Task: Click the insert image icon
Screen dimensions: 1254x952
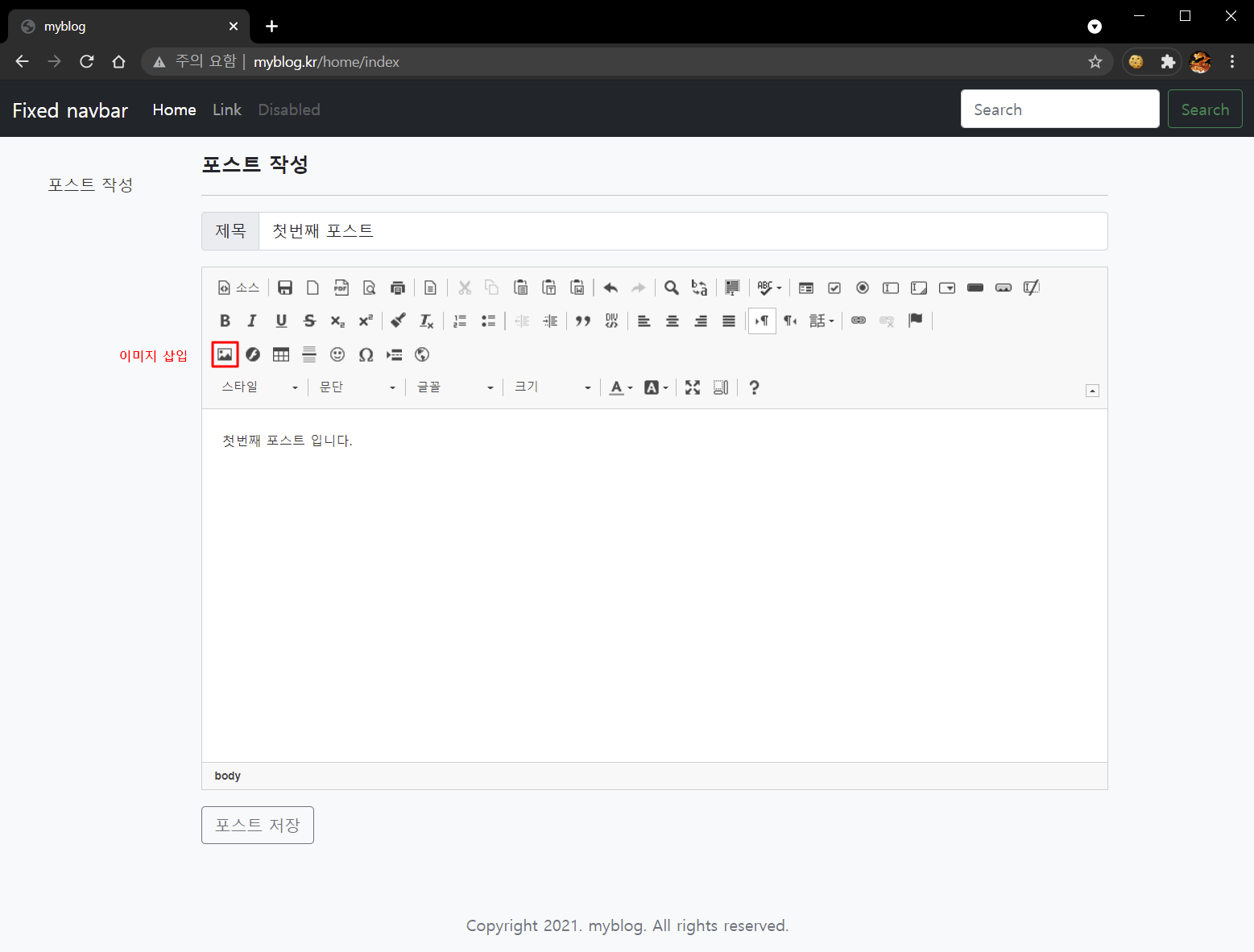Action: (225, 354)
